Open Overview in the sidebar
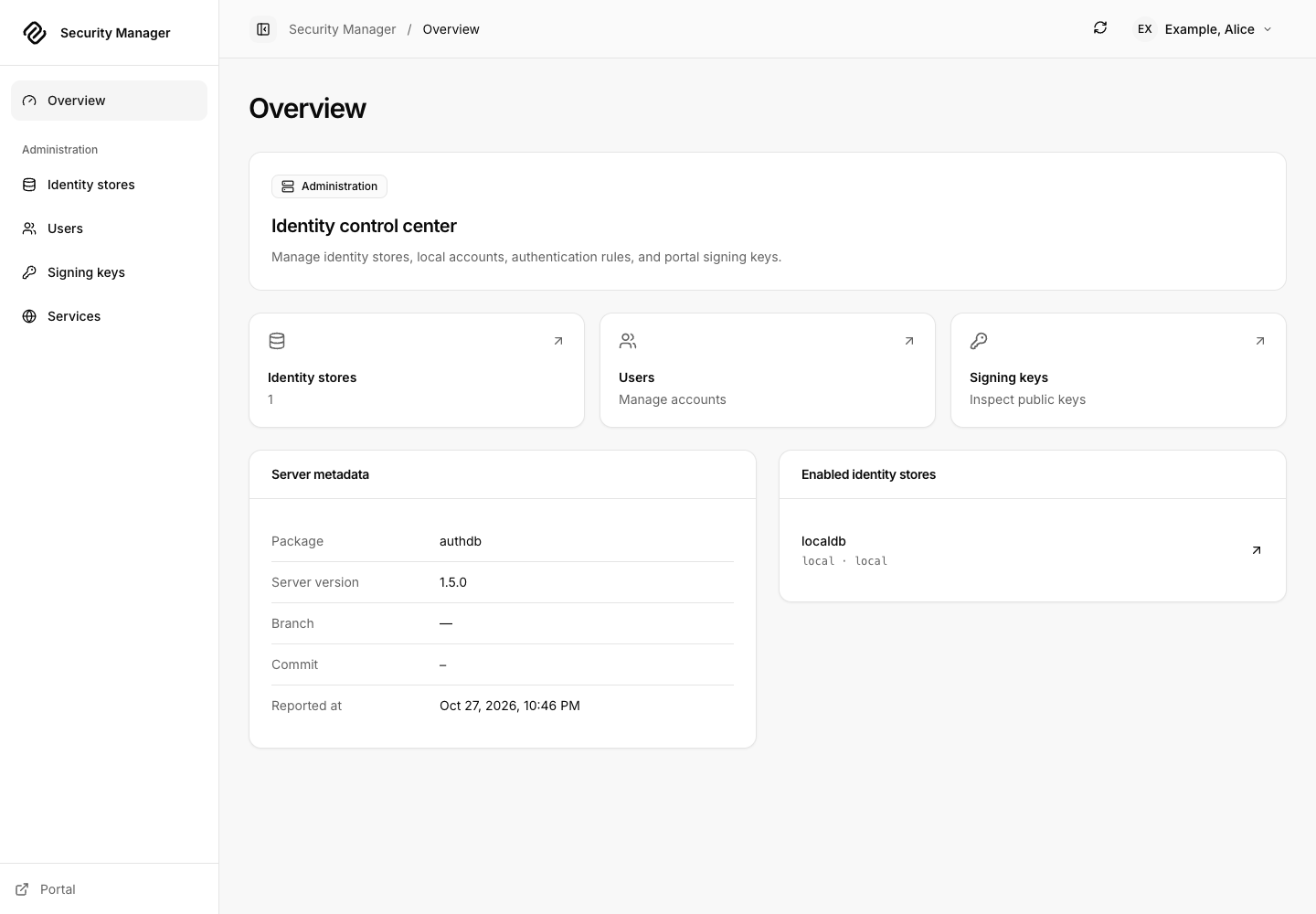1316x914 pixels. [x=109, y=101]
